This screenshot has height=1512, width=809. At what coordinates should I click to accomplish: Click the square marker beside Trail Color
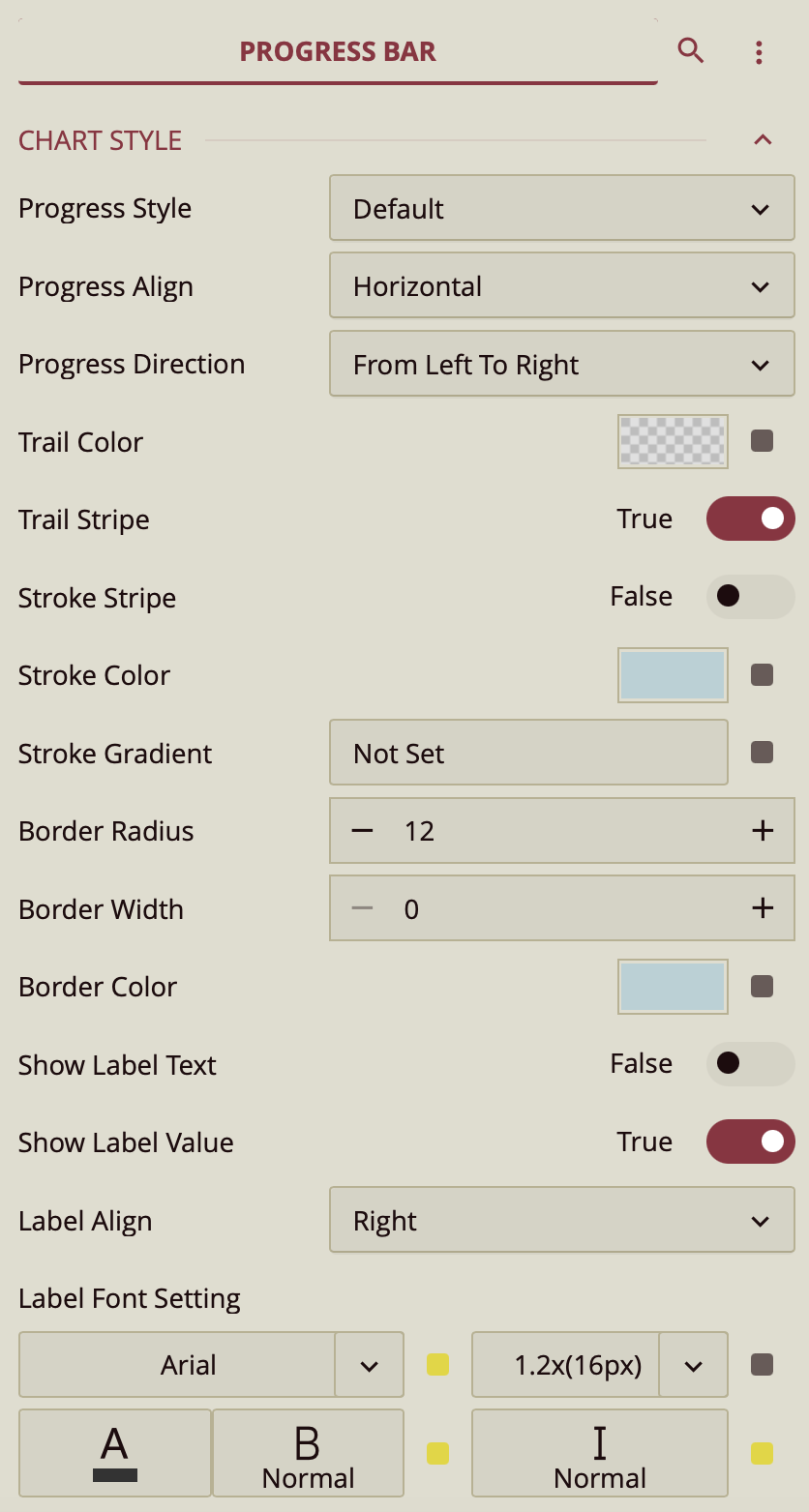click(762, 442)
